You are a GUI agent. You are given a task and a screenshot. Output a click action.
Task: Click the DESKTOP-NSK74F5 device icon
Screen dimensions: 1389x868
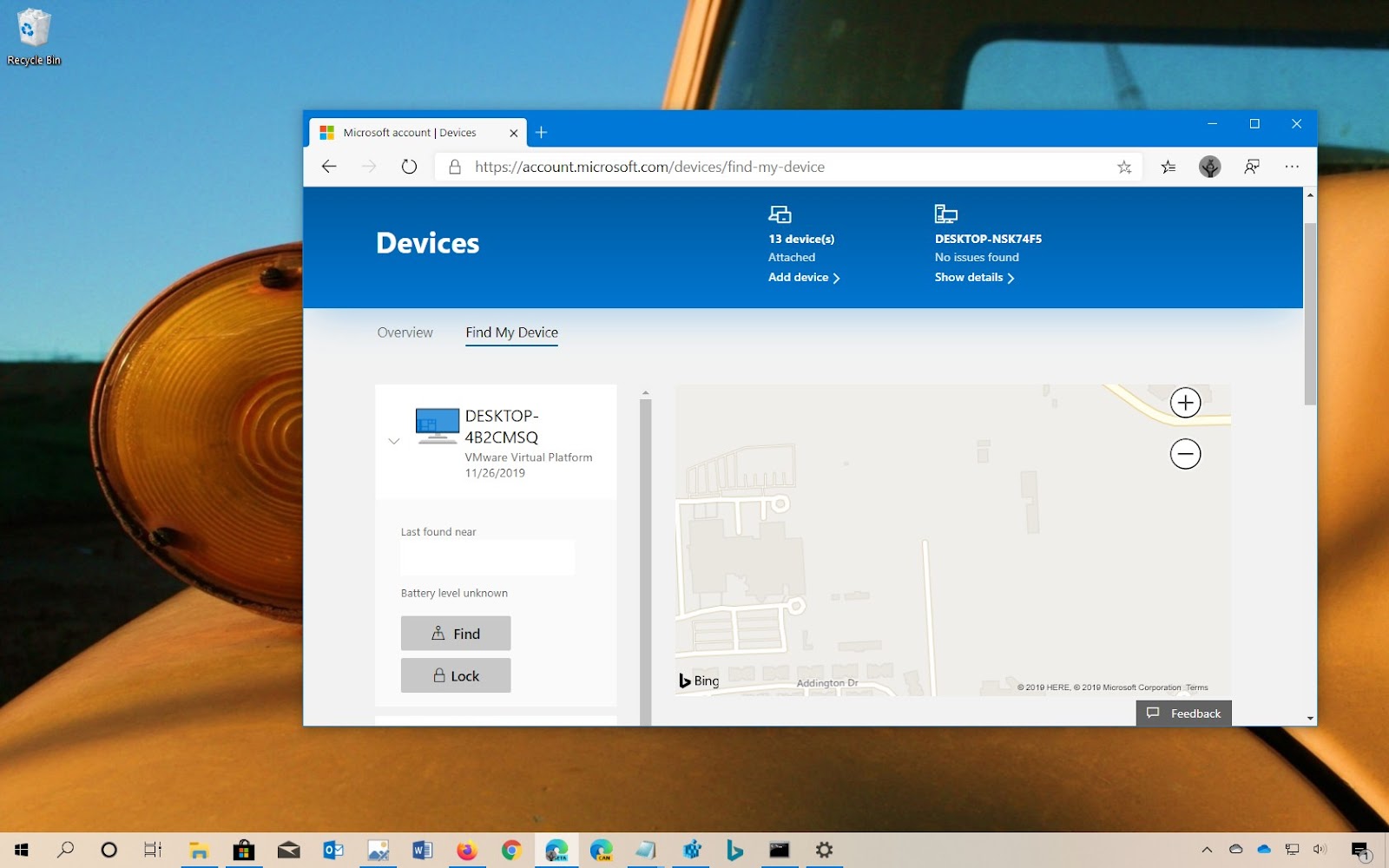[945, 214]
